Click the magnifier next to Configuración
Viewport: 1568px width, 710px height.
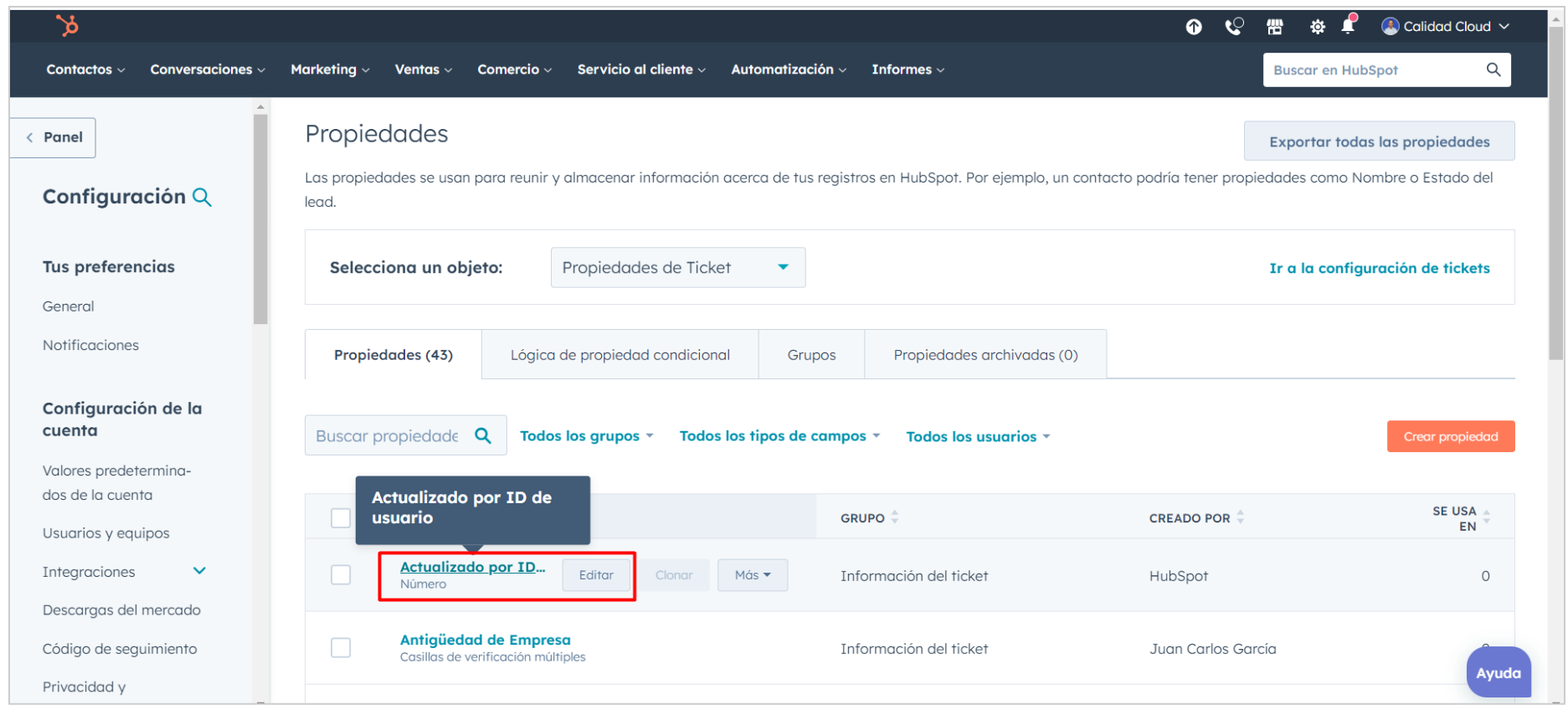point(202,198)
